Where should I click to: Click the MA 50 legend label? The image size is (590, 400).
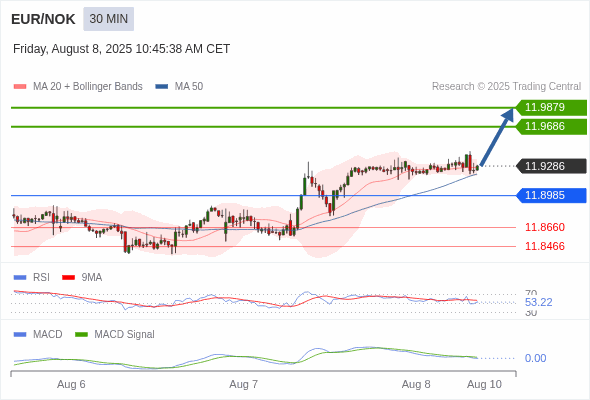click(x=189, y=87)
